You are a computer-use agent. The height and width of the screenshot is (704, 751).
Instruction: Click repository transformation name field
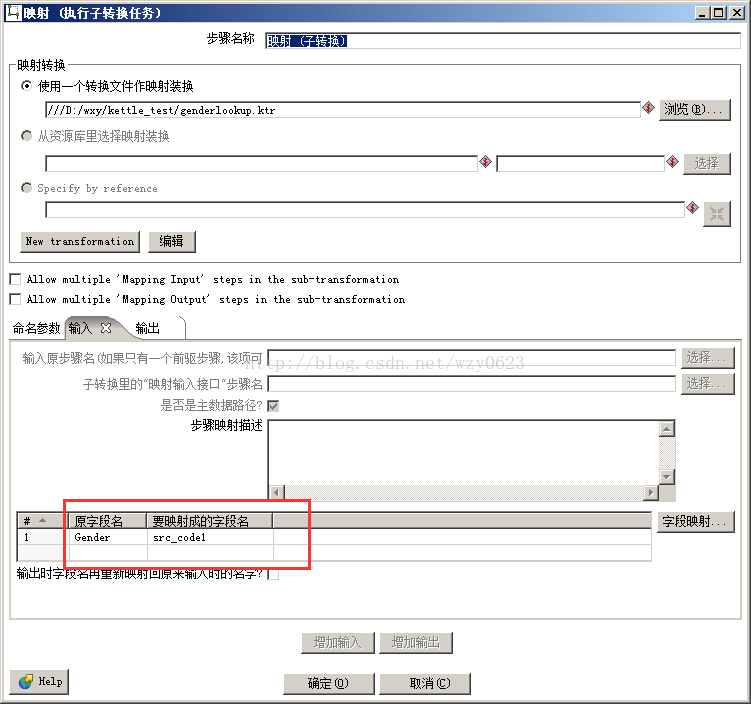point(262,164)
